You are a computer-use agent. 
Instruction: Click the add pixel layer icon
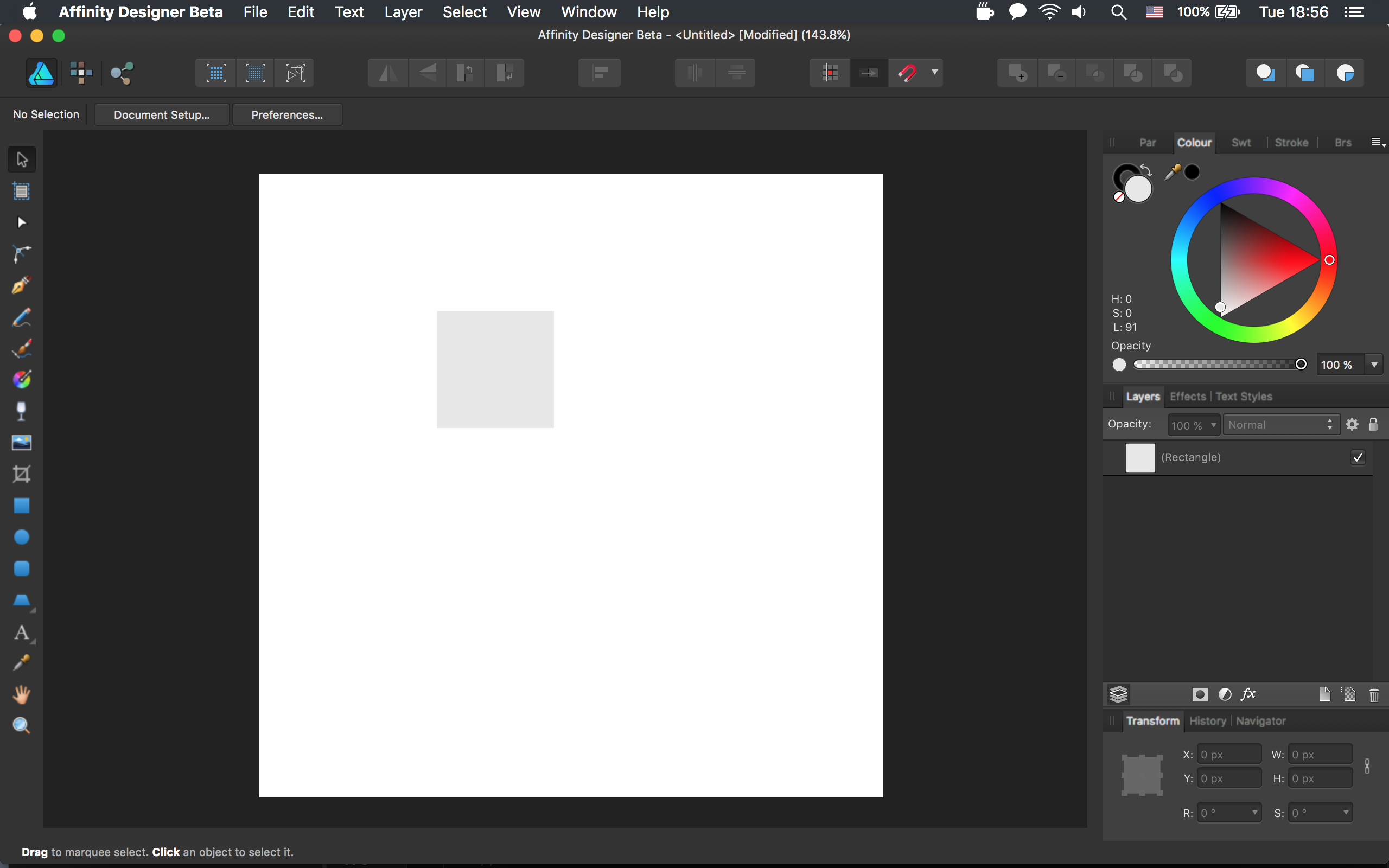coord(1349,694)
